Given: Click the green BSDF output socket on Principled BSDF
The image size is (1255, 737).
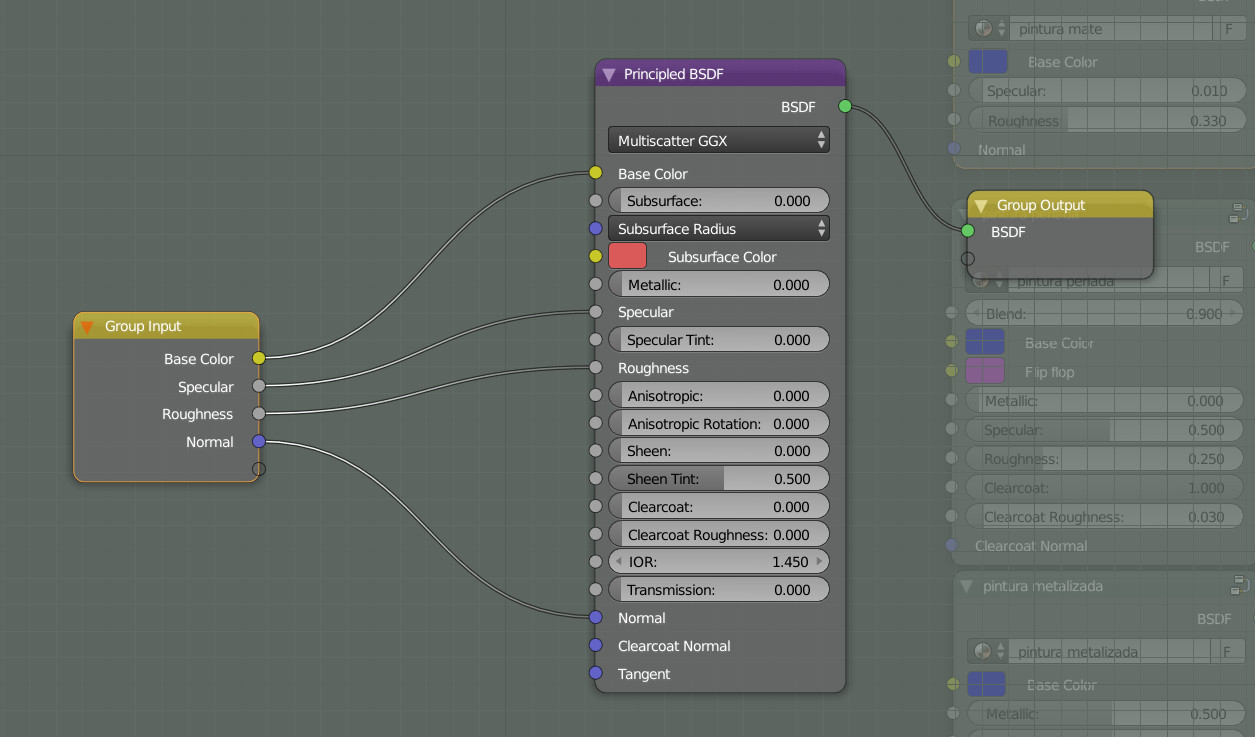Looking at the screenshot, I should pyautogui.click(x=845, y=106).
